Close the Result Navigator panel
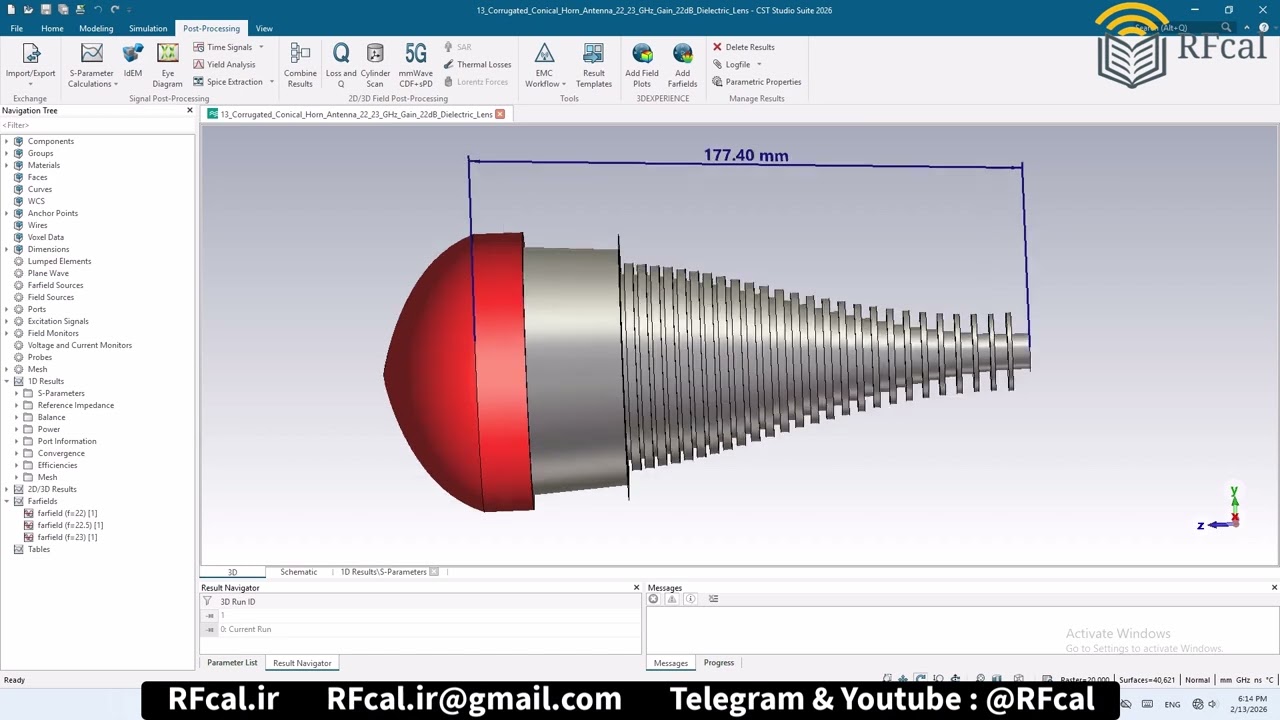The height and width of the screenshot is (720, 1280). tap(636, 587)
